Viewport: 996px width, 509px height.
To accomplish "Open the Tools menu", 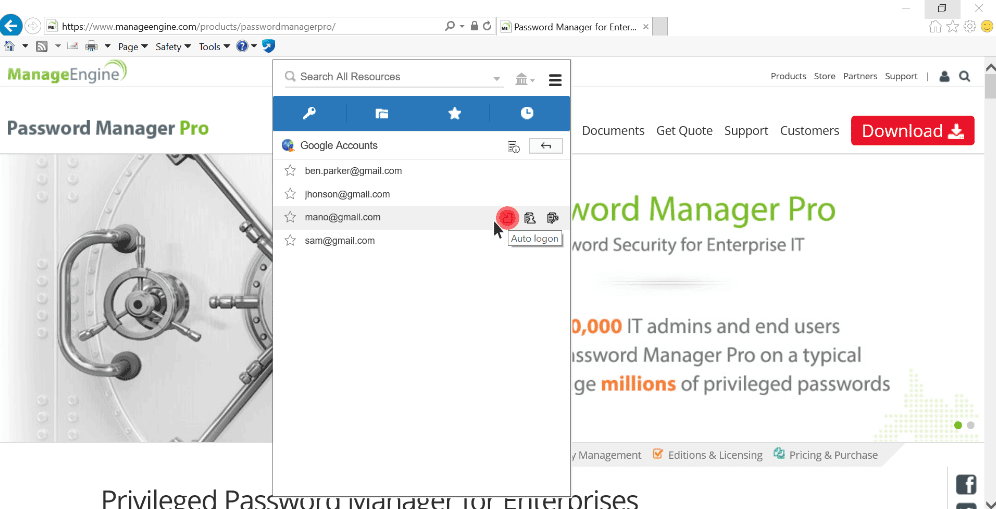I will [x=214, y=46].
